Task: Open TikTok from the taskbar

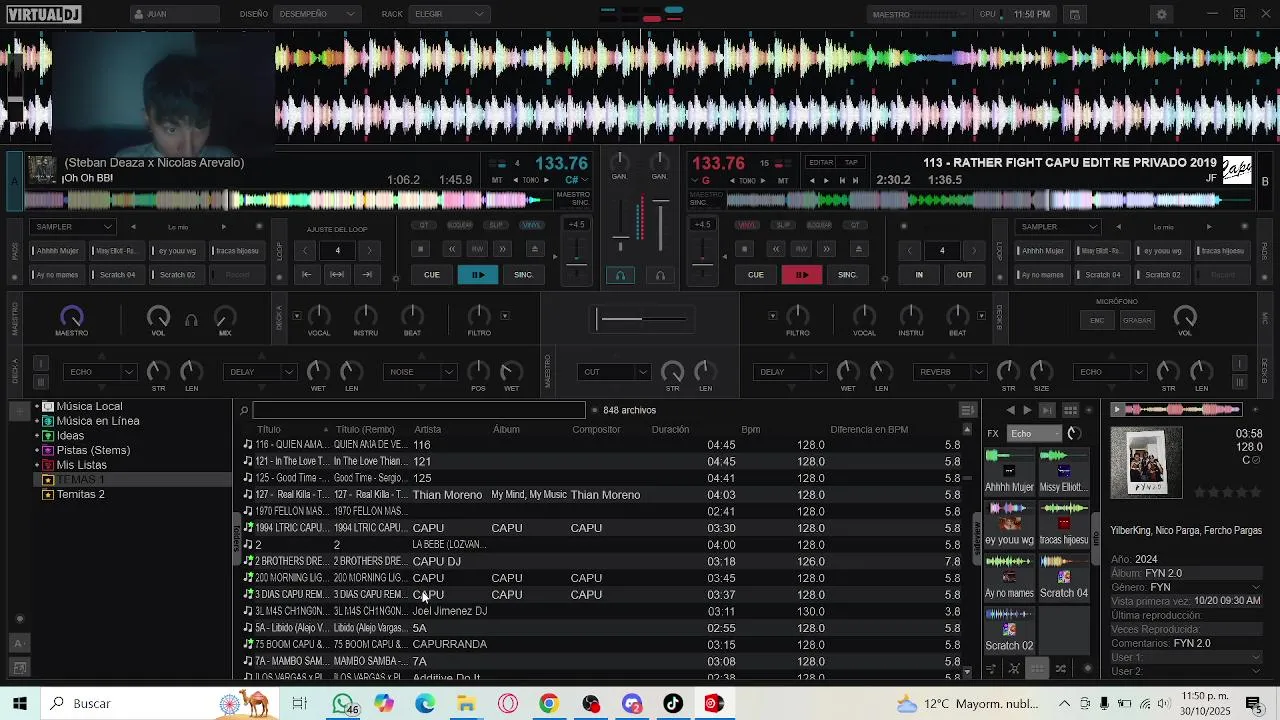Action: pos(672,704)
